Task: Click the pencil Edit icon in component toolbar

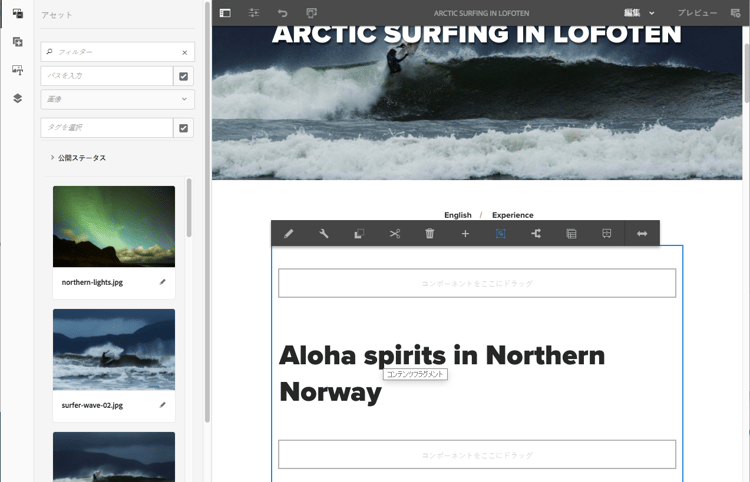Action: 288,233
